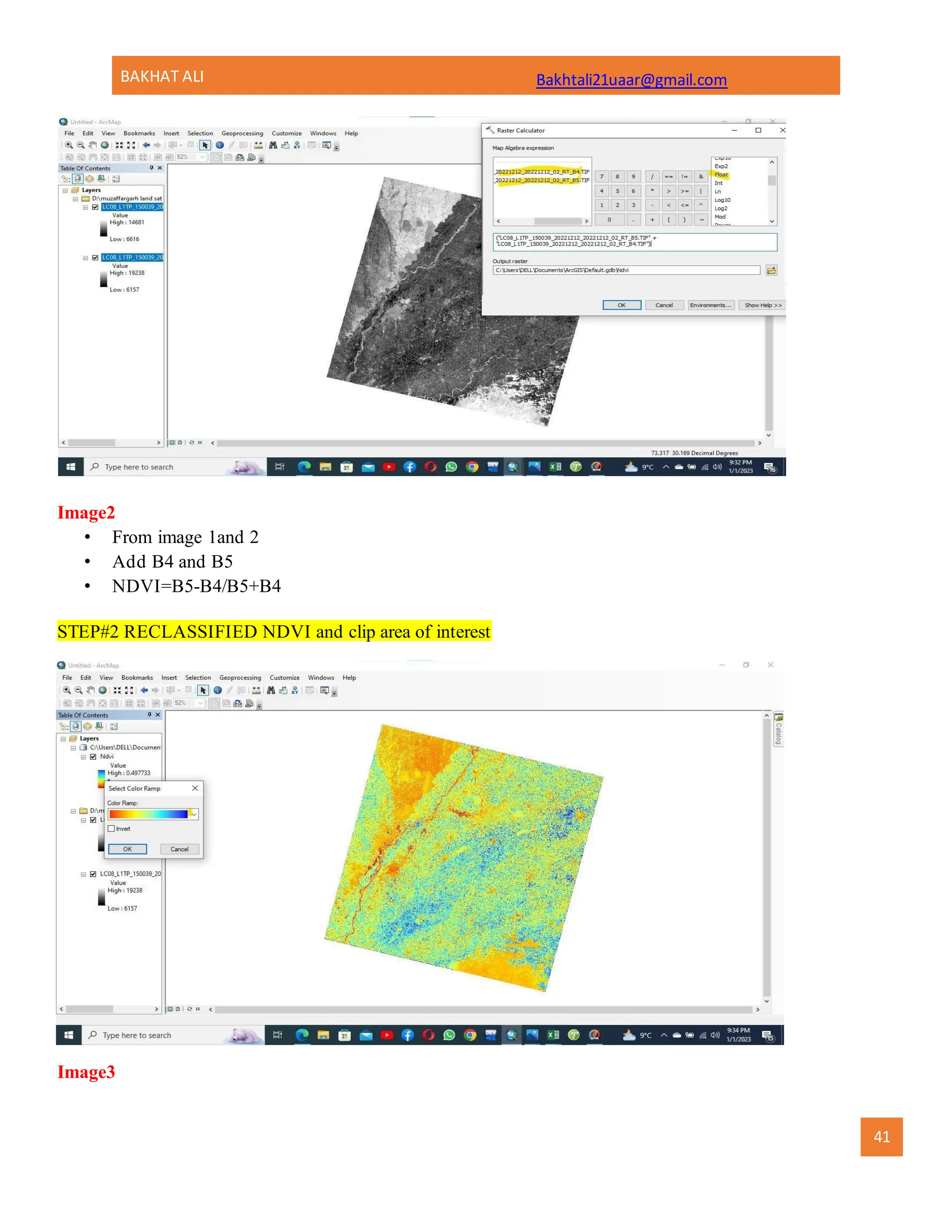Click the Environments... button

click(710, 305)
